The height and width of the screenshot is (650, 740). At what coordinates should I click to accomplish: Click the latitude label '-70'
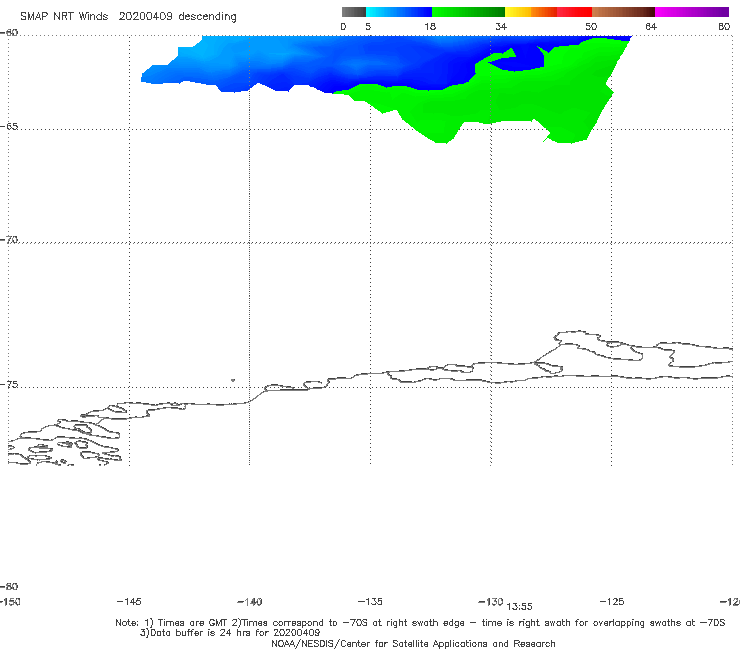click(x=9, y=239)
